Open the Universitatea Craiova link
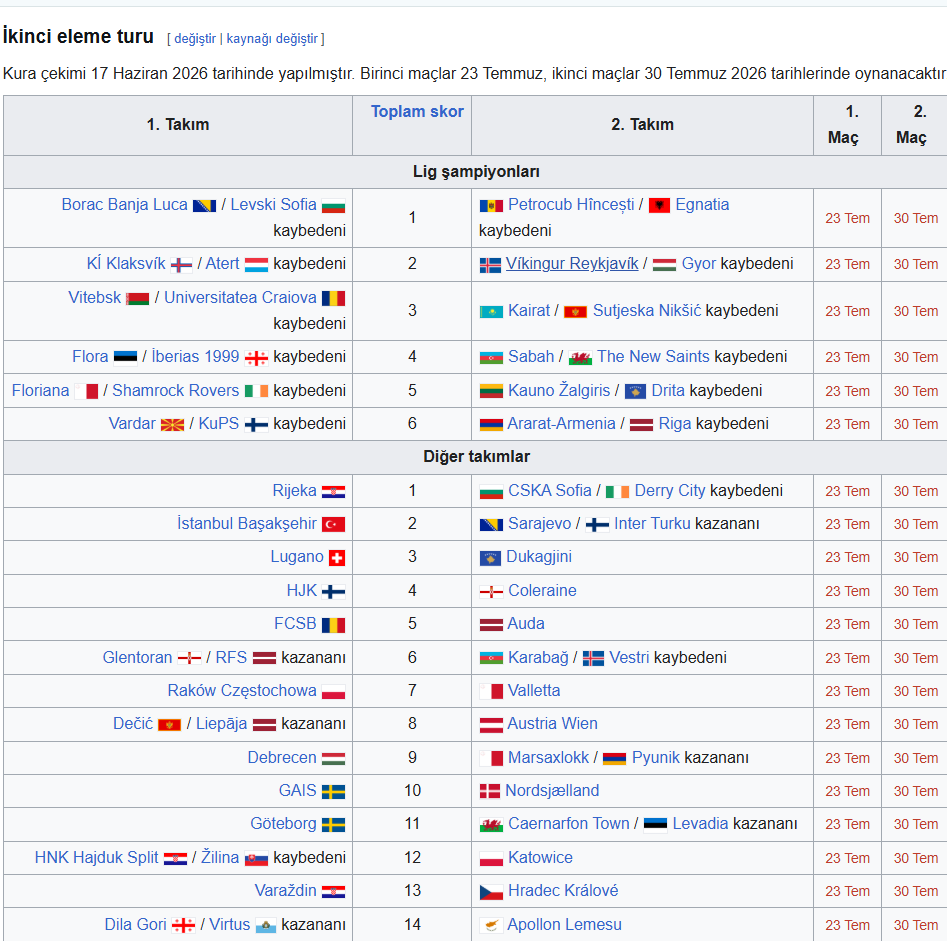 240,298
